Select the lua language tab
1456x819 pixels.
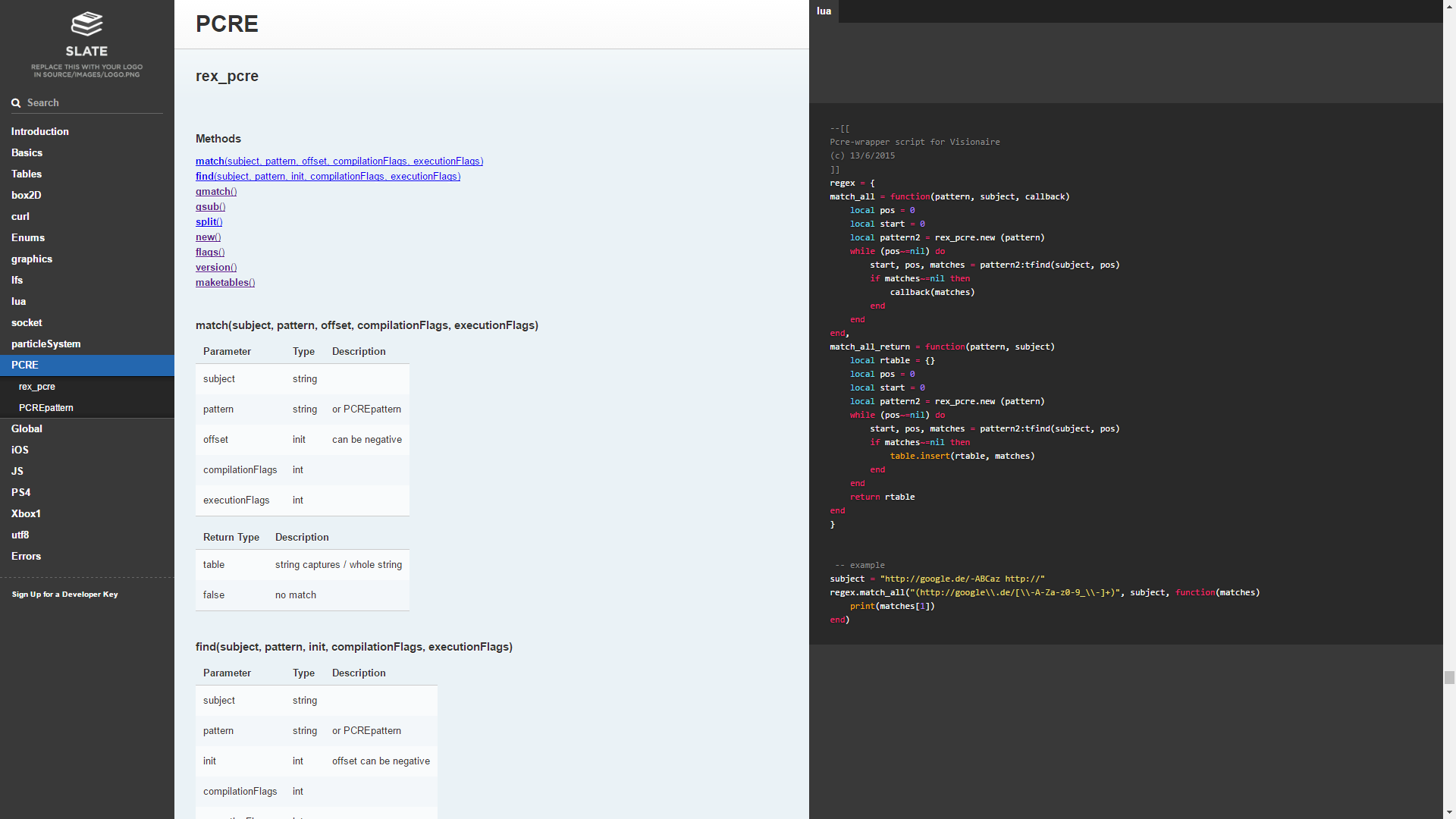click(x=824, y=11)
